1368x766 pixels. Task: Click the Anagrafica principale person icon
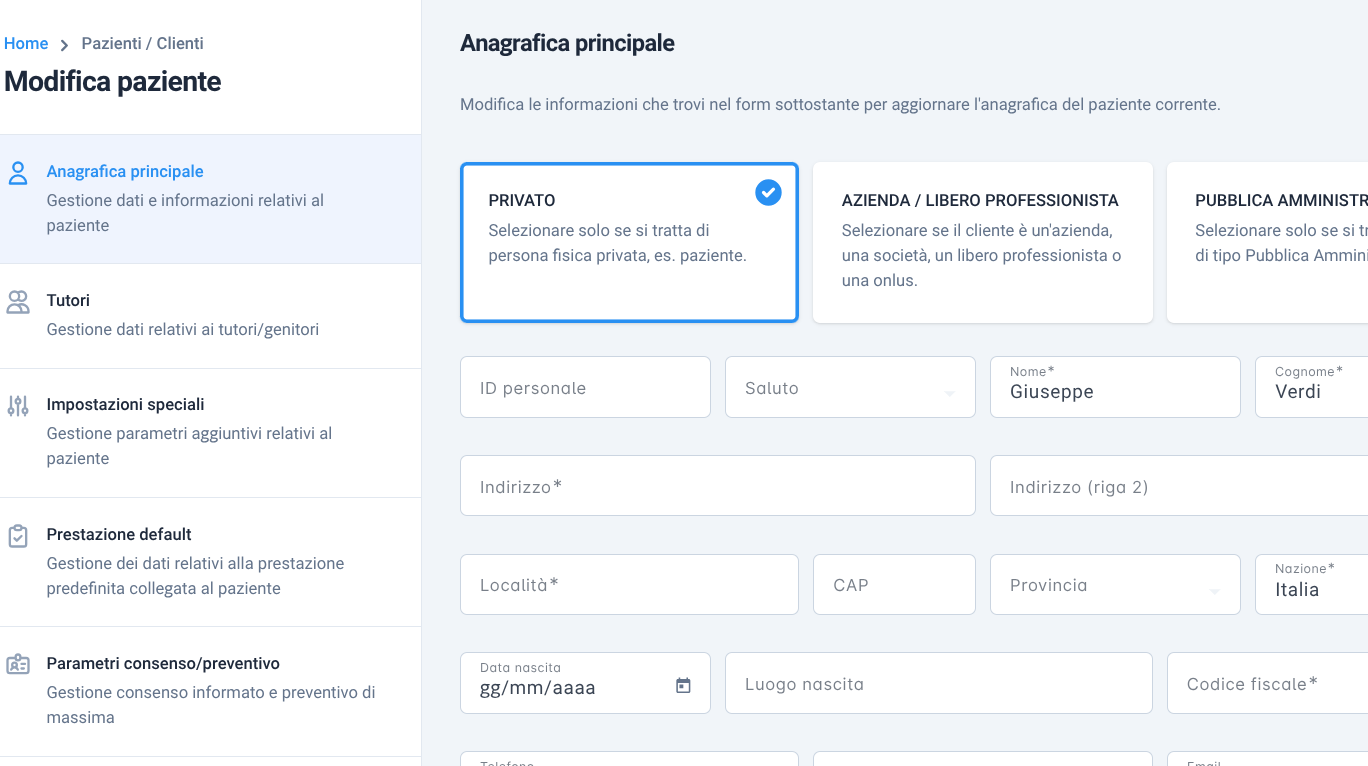[x=18, y=173]
